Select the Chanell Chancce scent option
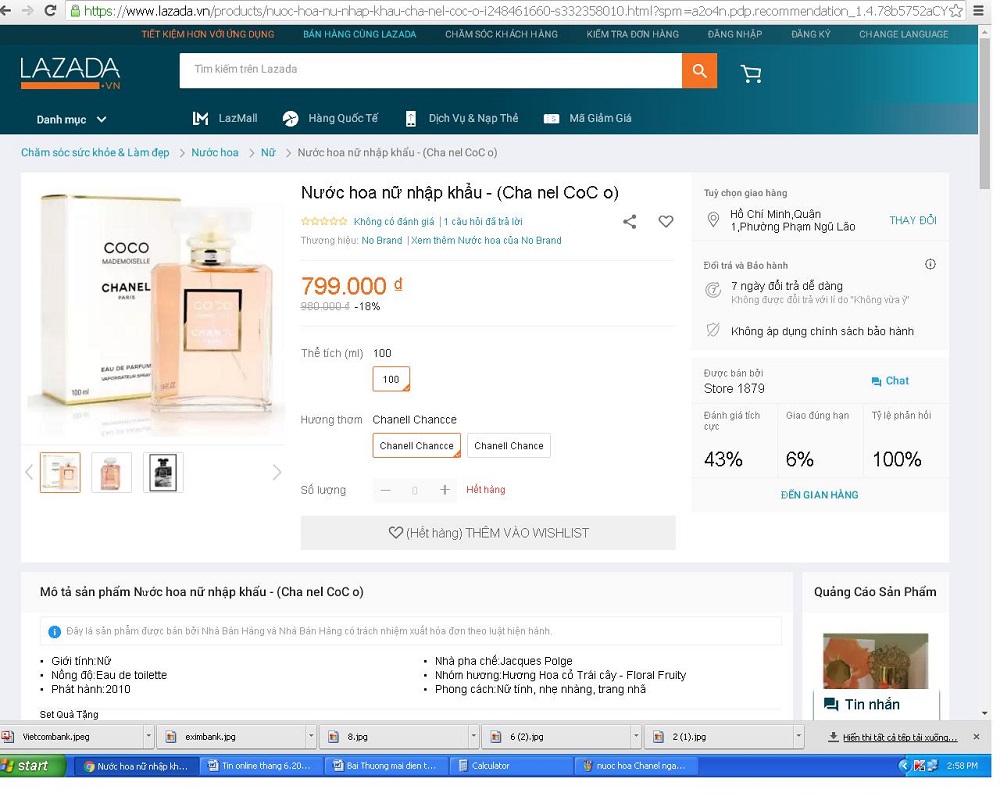Screen dimensions: 1000x800 pos(416,445)
